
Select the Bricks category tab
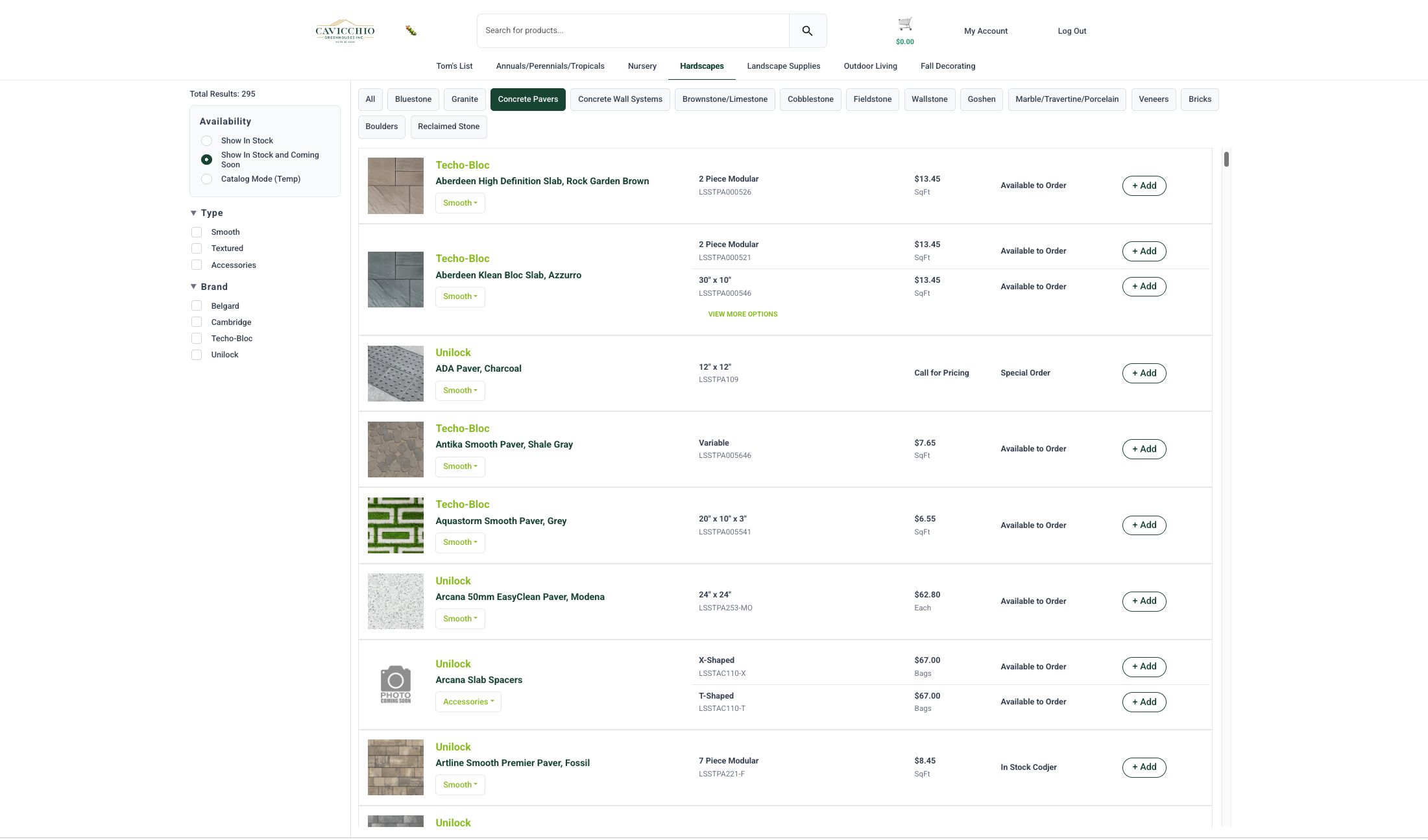pyautogui.click(x=1200, y=99)
